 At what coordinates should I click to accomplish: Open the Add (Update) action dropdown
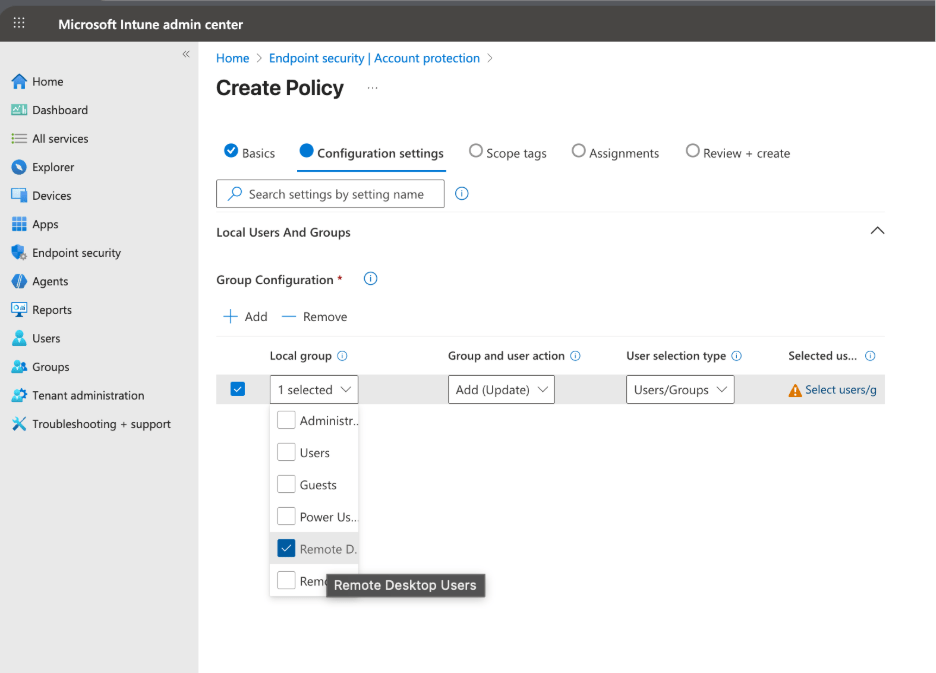[x=501, y=389]
